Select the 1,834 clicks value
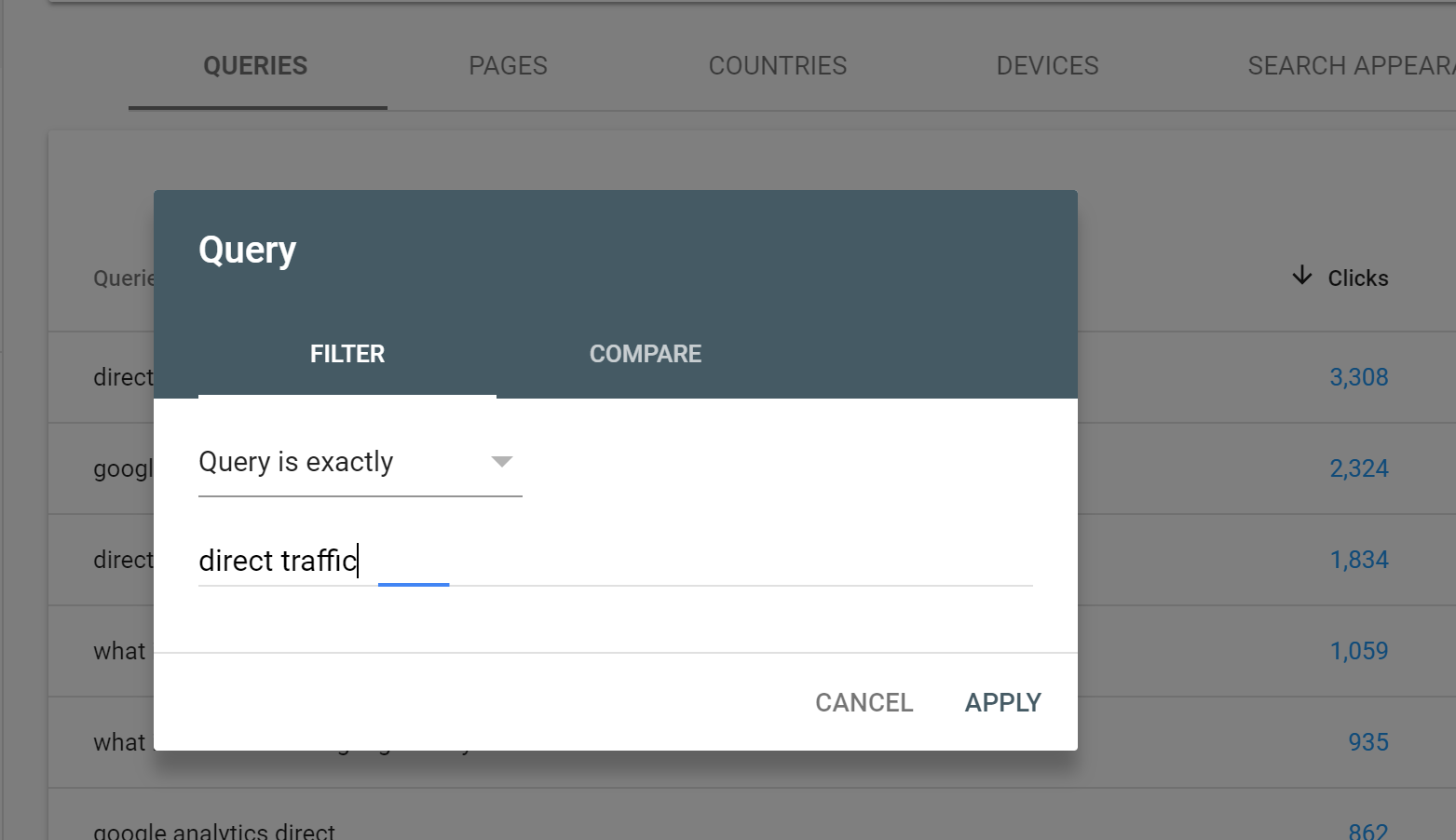This screenshot has height=840, width=1456. click(1358, 560)
